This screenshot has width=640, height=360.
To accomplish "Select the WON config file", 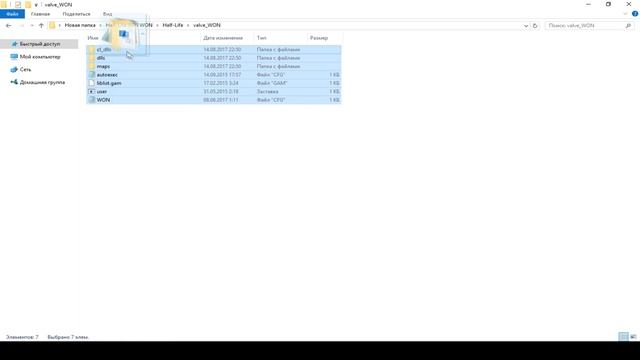I will tap(213, 100).
